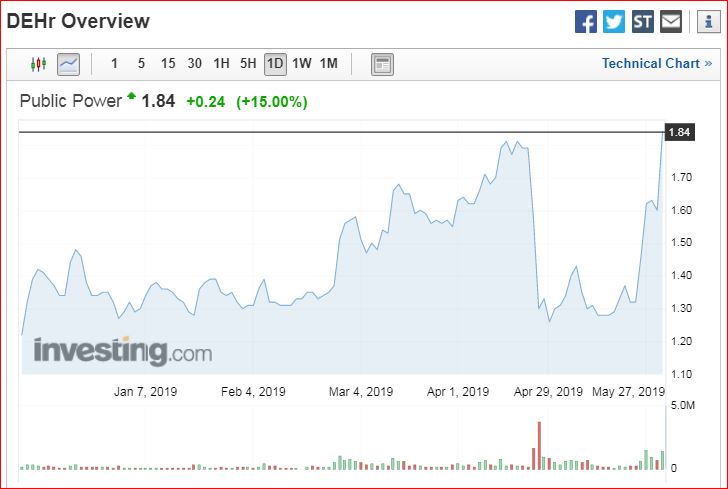The width and height of the screenshot is (728, 489).
Task: Select the 5 minute interval
Action: coord(141,64)
